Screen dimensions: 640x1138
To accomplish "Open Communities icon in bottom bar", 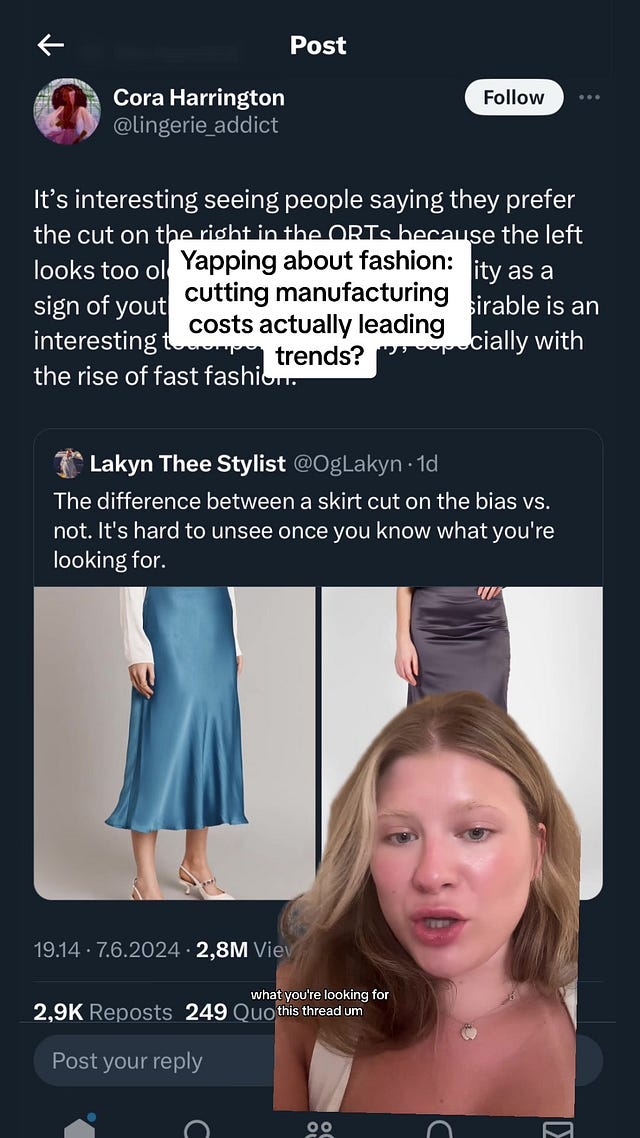I will coord(320,1129).
